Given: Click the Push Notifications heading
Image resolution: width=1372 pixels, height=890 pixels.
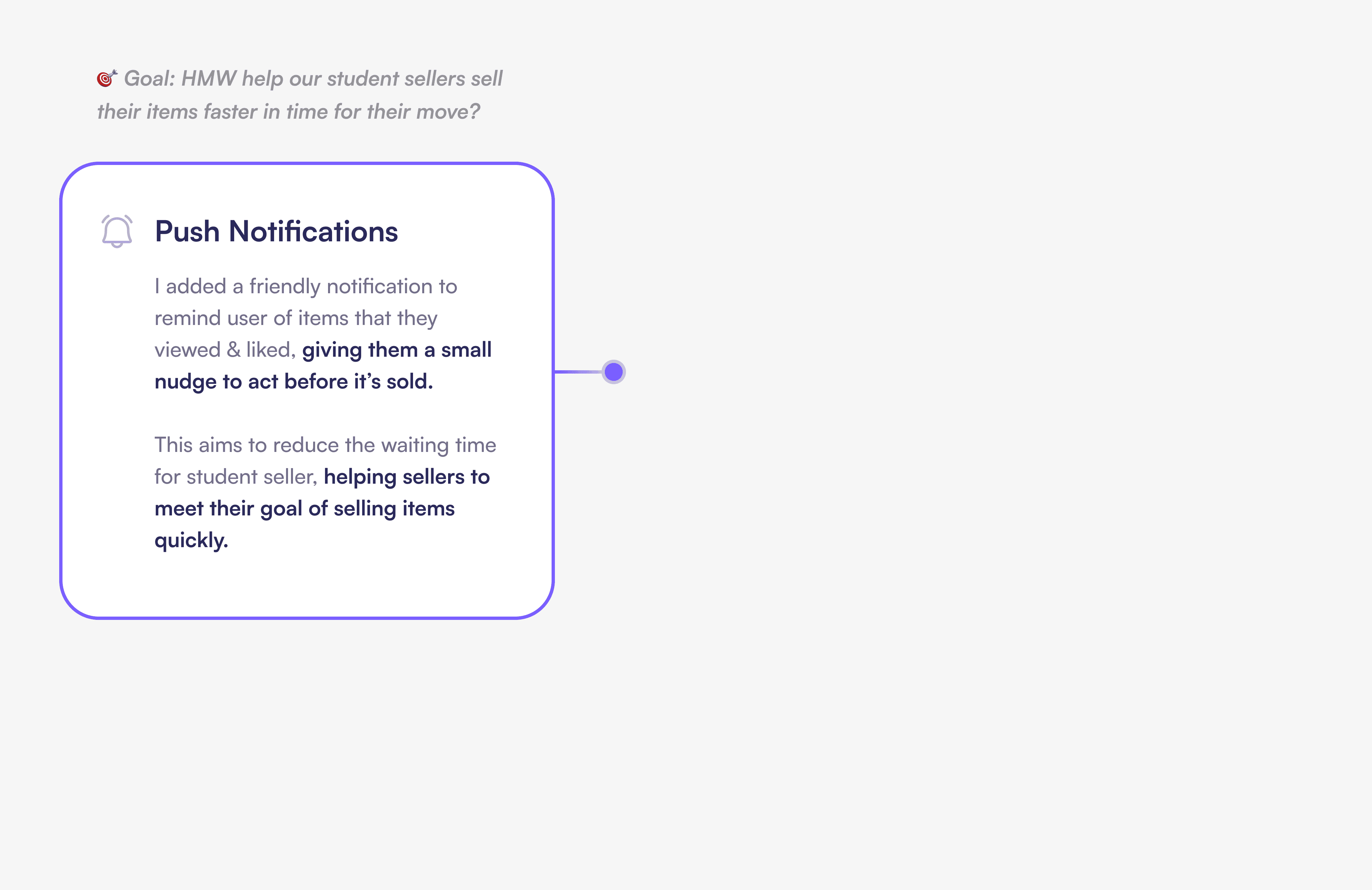Looking at the screenshot, I should point(276,231).
